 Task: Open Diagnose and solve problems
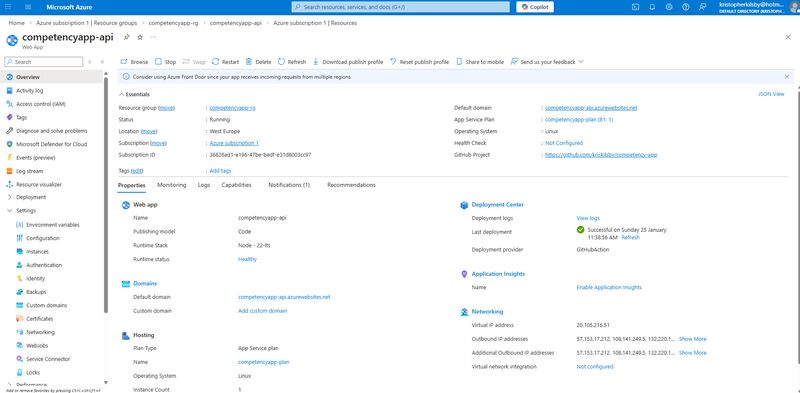click(51, 131)
